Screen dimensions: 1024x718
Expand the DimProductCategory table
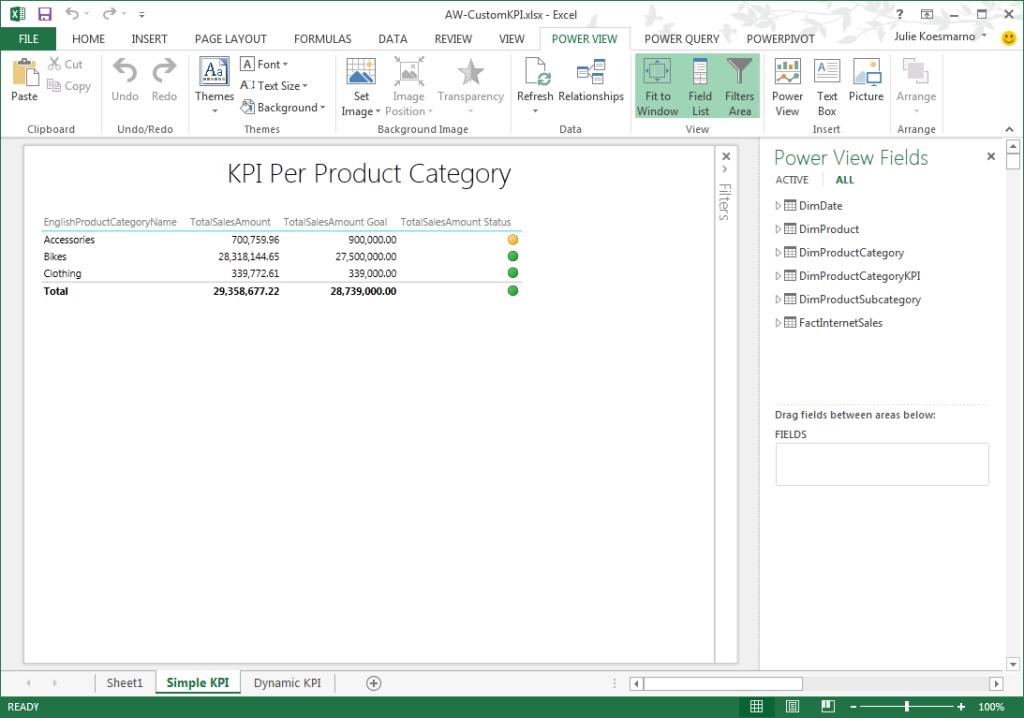pos(778,253)
